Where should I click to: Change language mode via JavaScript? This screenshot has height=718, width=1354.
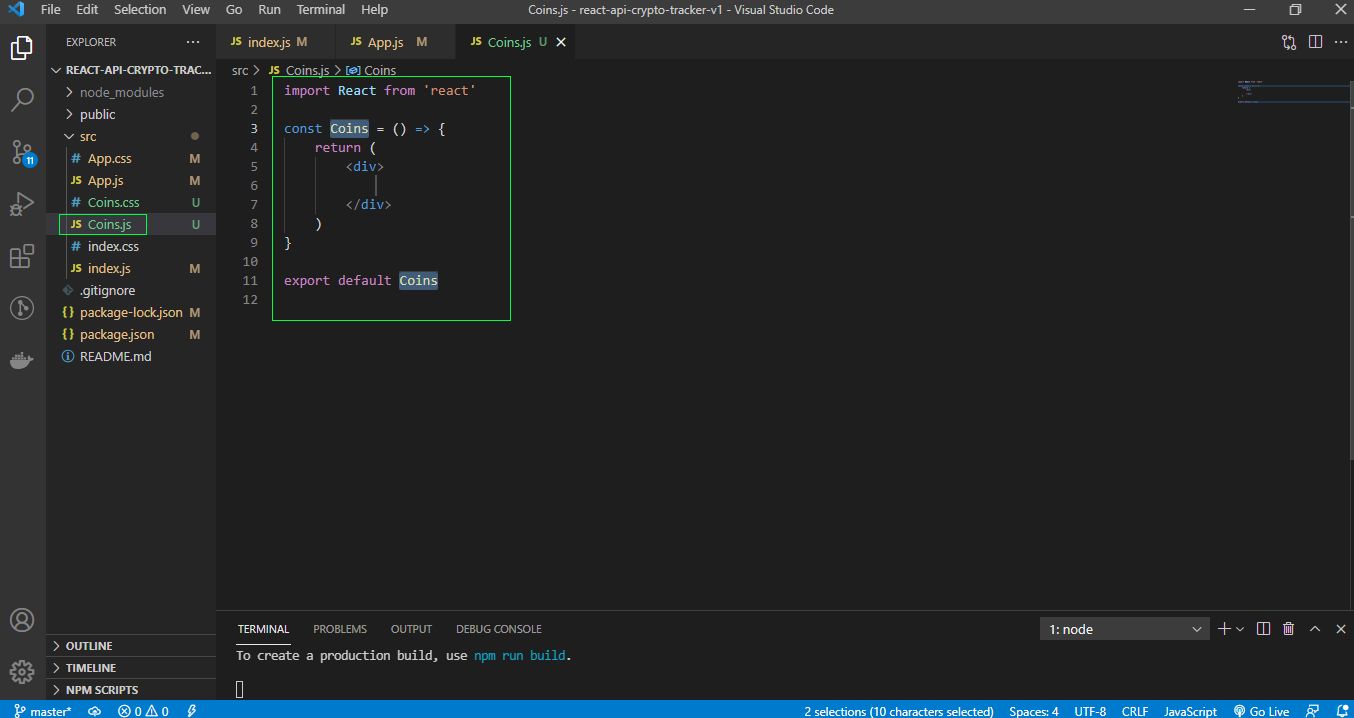coord(1190,711)
